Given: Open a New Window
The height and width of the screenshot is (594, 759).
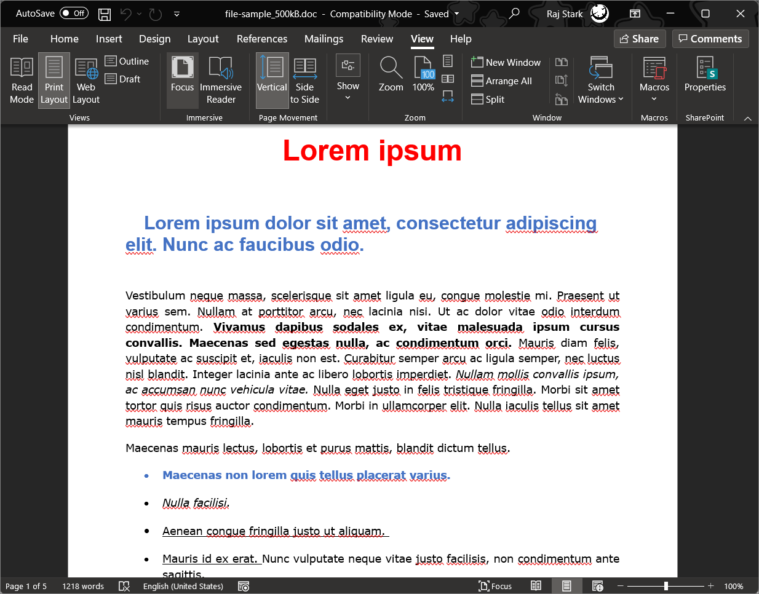Looking at the screenshot, I should (506, 62).
